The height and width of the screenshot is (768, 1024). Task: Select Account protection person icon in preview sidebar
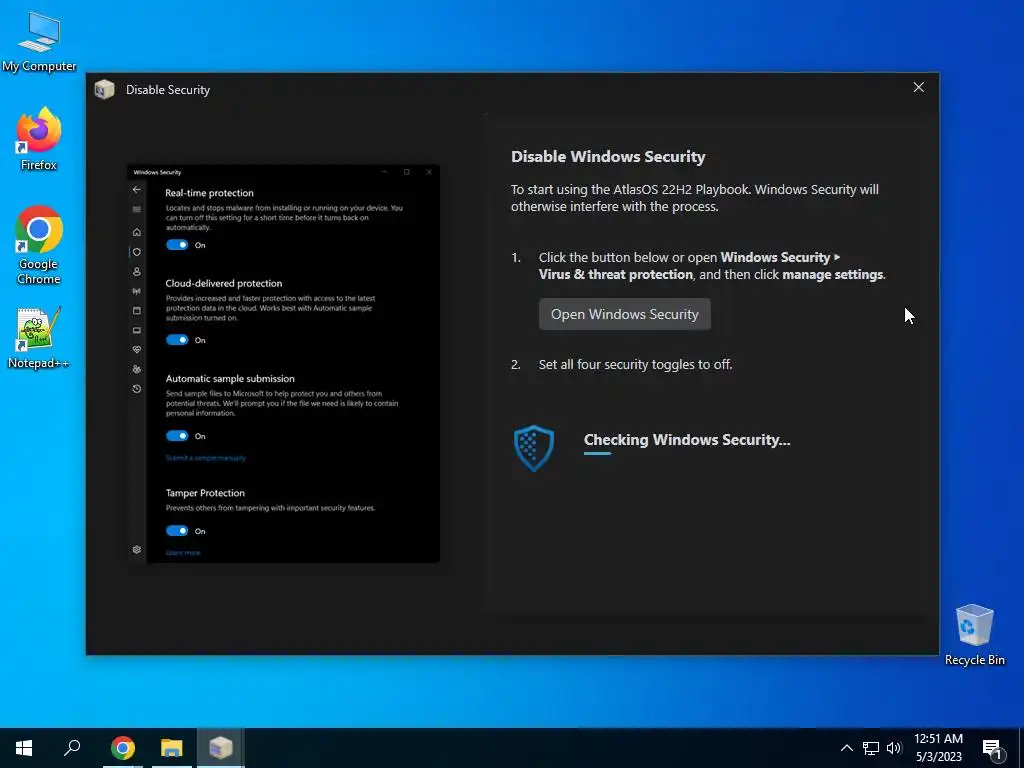[x=136, y=271]
